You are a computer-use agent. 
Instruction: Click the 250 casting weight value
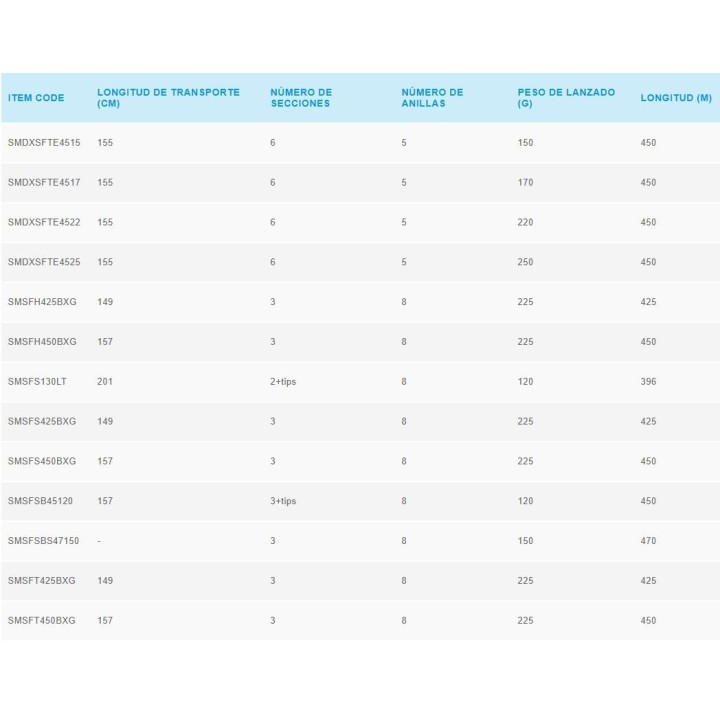tap(525, 262)
